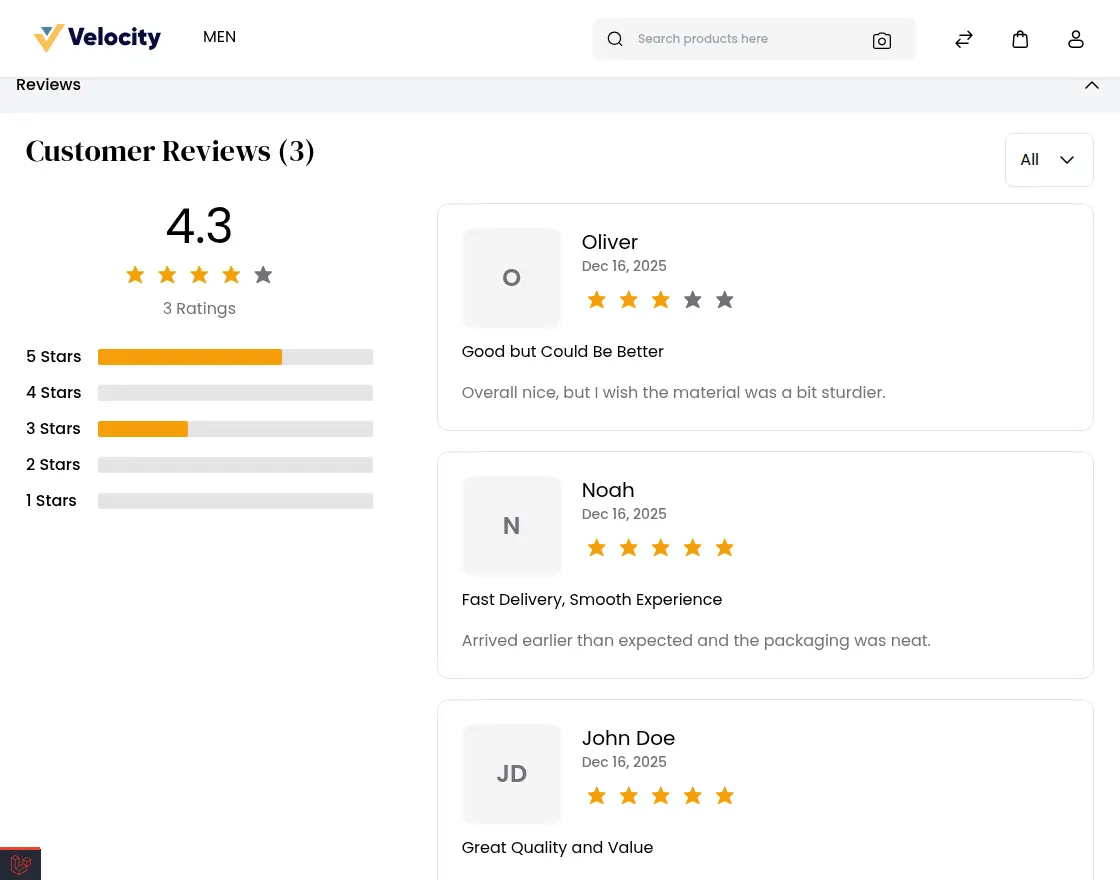Click Oliver's avatar with letter O
This screenshot has width=1120, height=880.
click(511, 278)
